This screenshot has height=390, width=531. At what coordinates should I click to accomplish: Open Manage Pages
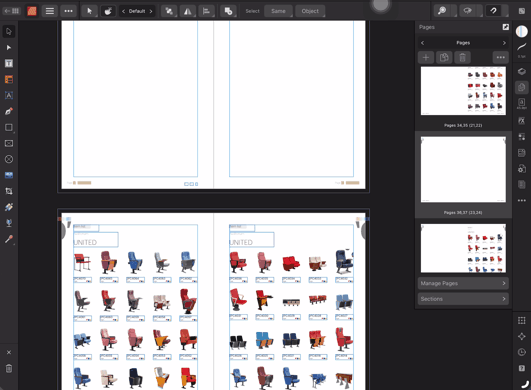[x=463, y=283]
